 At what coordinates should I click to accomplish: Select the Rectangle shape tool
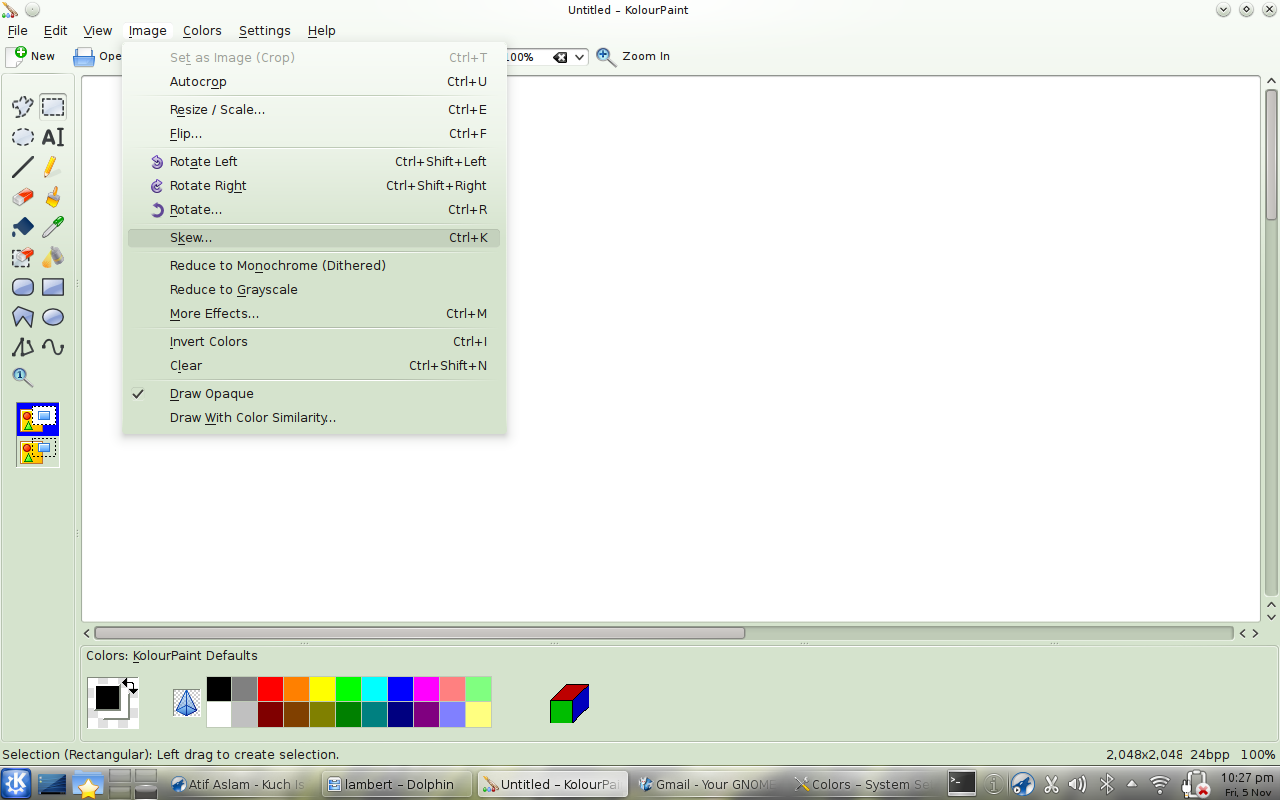pyautogui.click(x=53, y=287)
